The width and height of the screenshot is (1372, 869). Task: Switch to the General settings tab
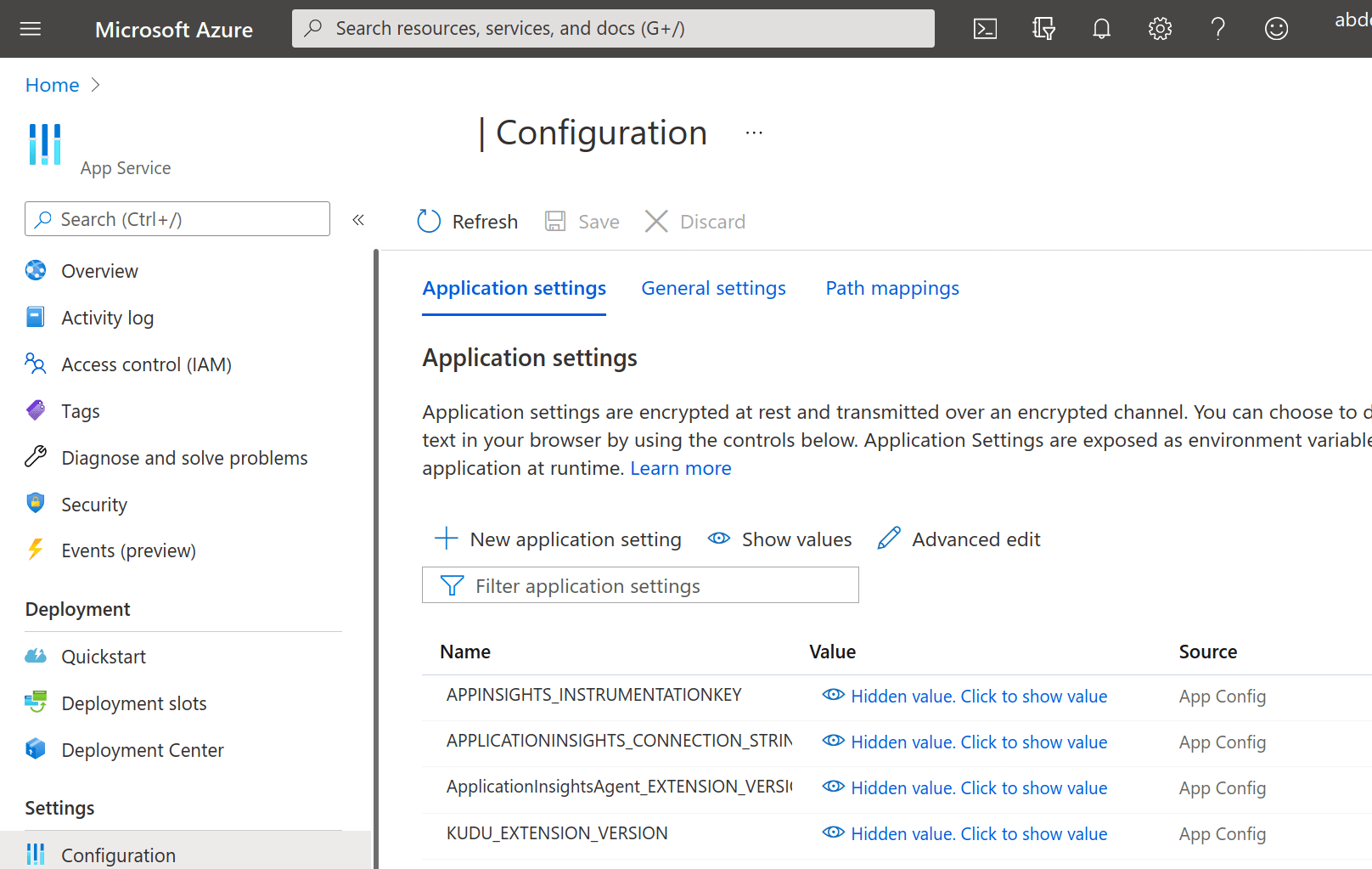(713, 288)
